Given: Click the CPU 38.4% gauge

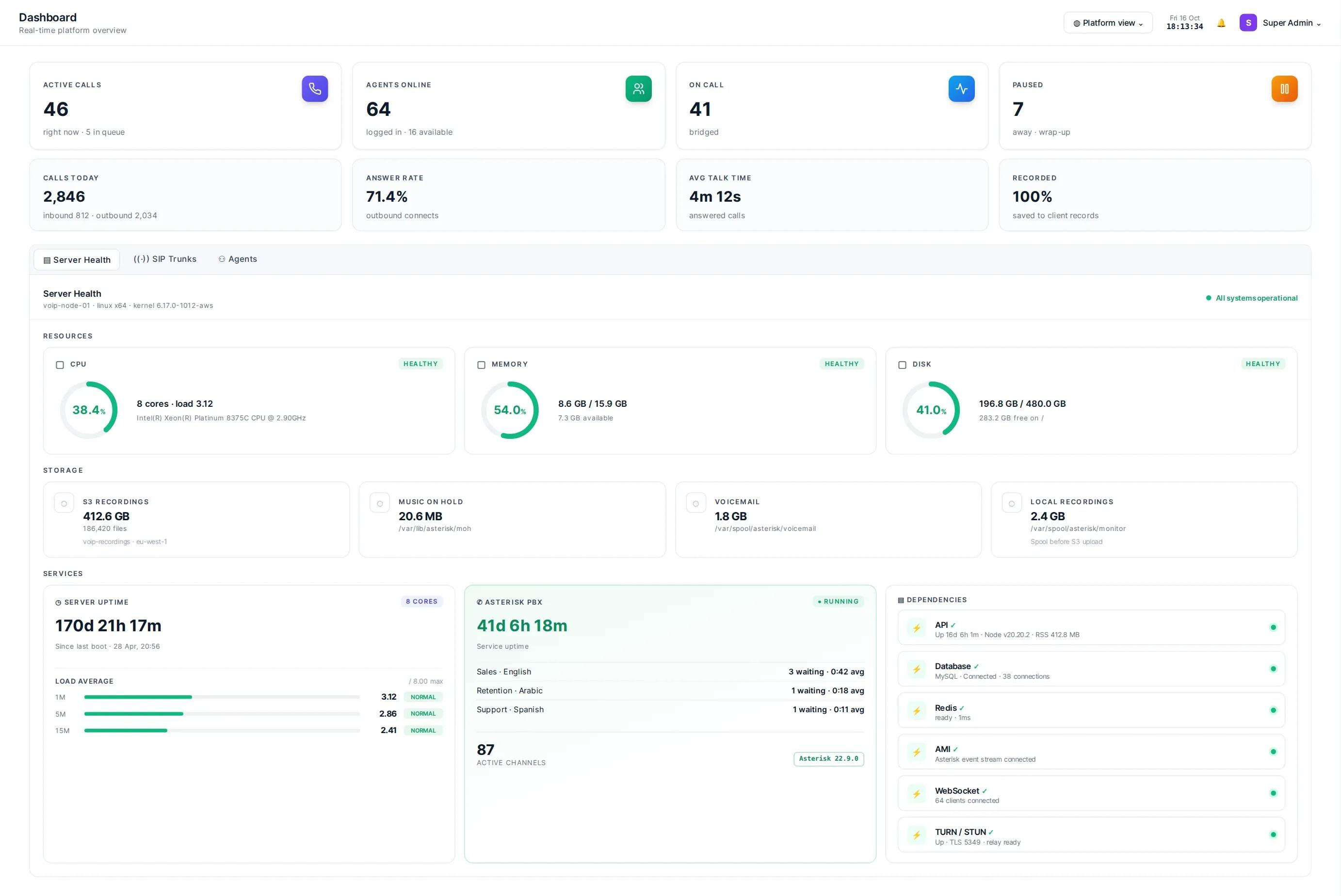Looking at the screenshot, I should click(89, 410).
